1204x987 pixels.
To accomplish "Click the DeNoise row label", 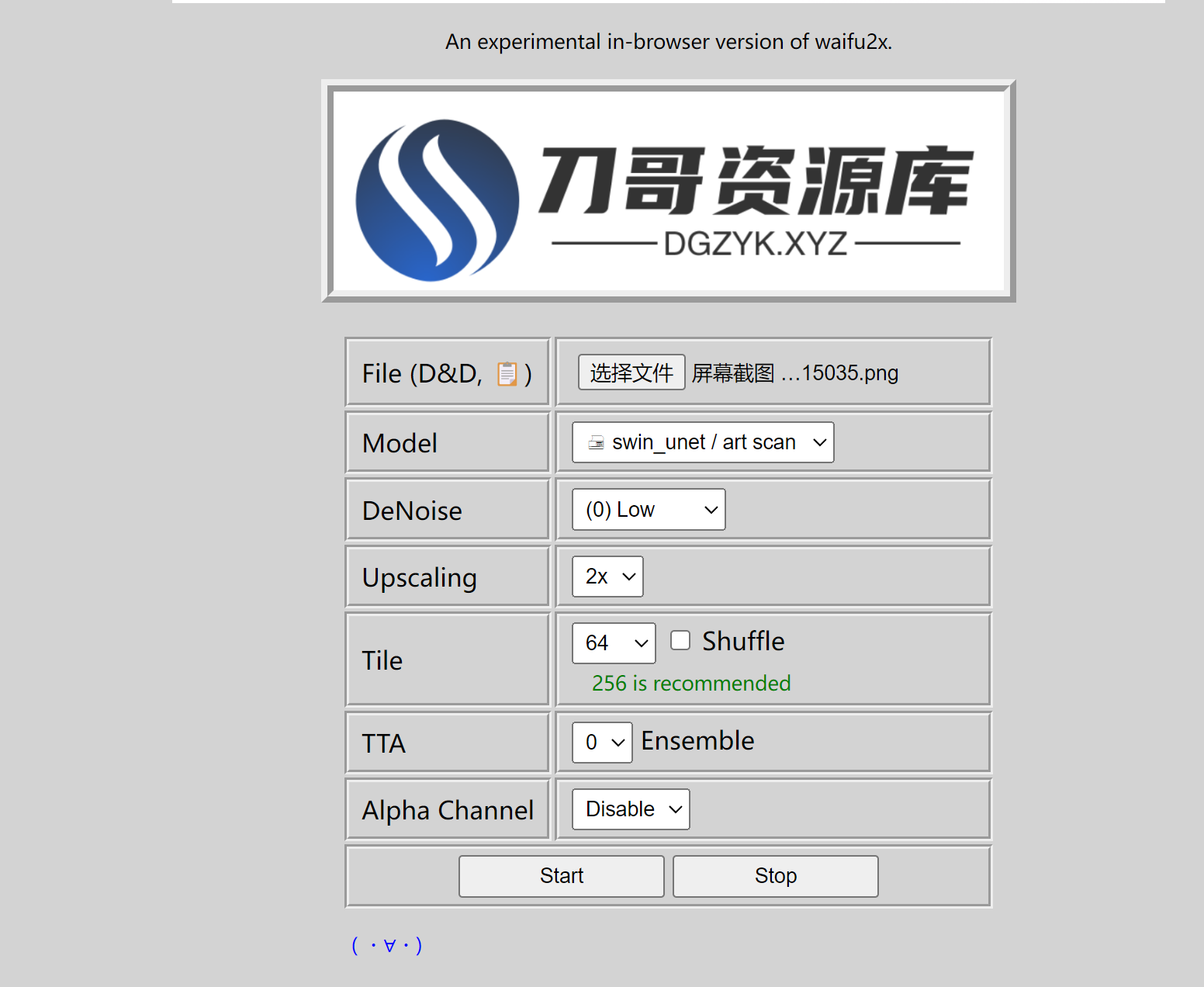I will (x=412, y=511).
